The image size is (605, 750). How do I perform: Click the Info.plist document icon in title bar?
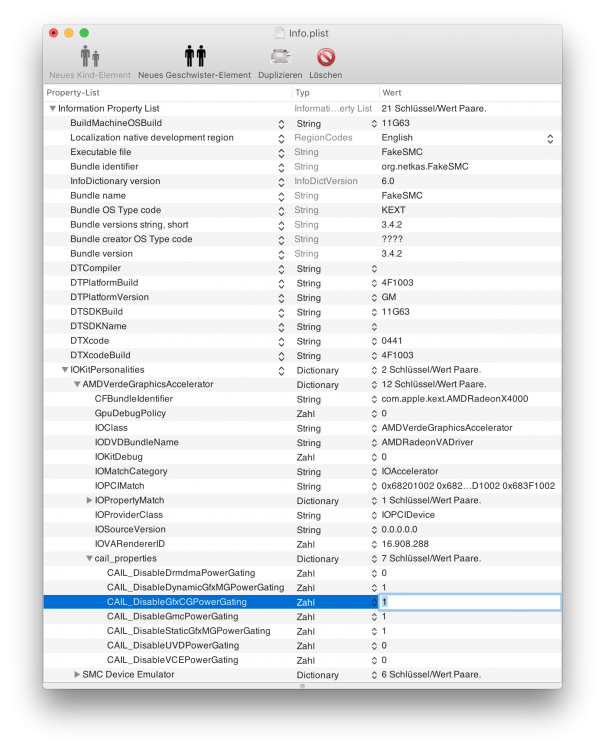(x=279, y=33)
